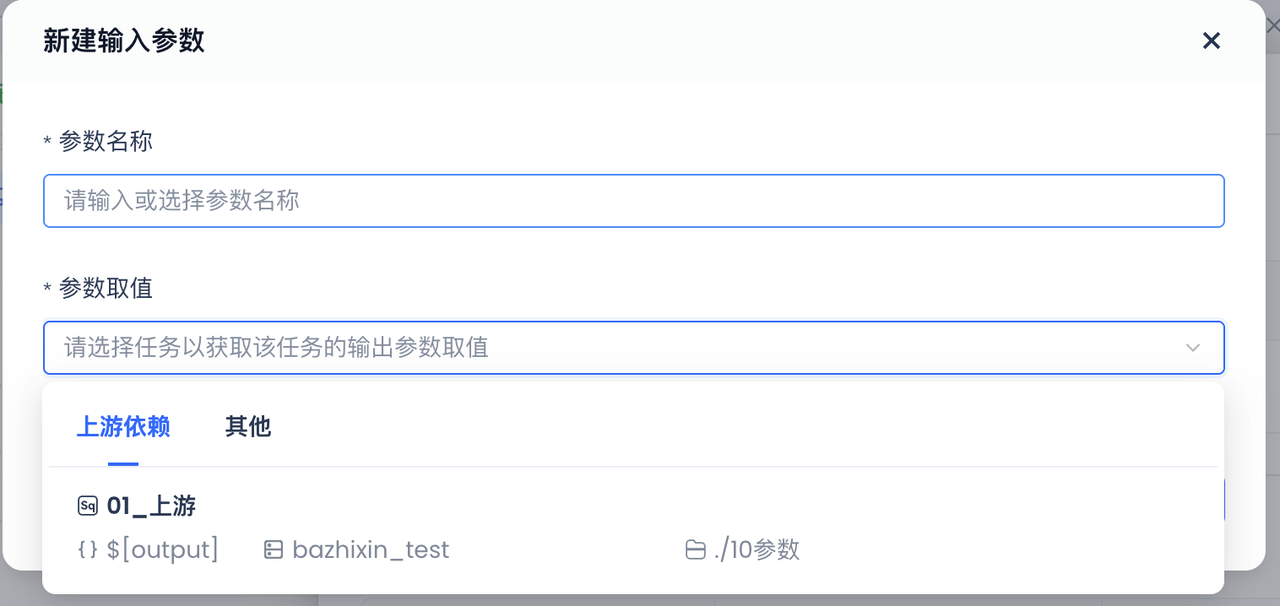1280x606 pixels.
Task: Click the SQL node icon beside 01_上游
Action: click(x=88, y=506)
